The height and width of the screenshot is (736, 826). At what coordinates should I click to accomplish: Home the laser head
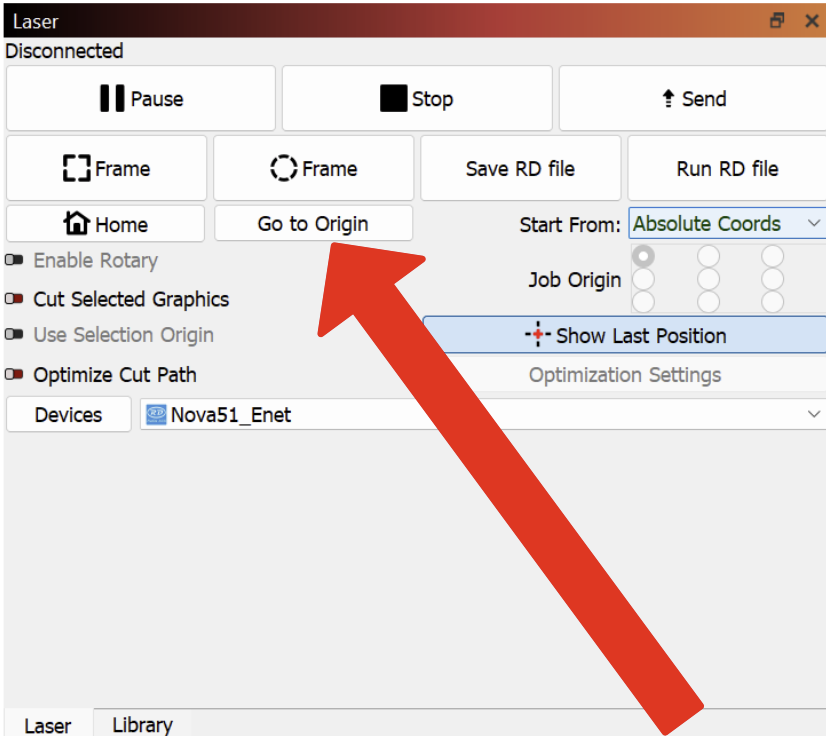[105, 224]
